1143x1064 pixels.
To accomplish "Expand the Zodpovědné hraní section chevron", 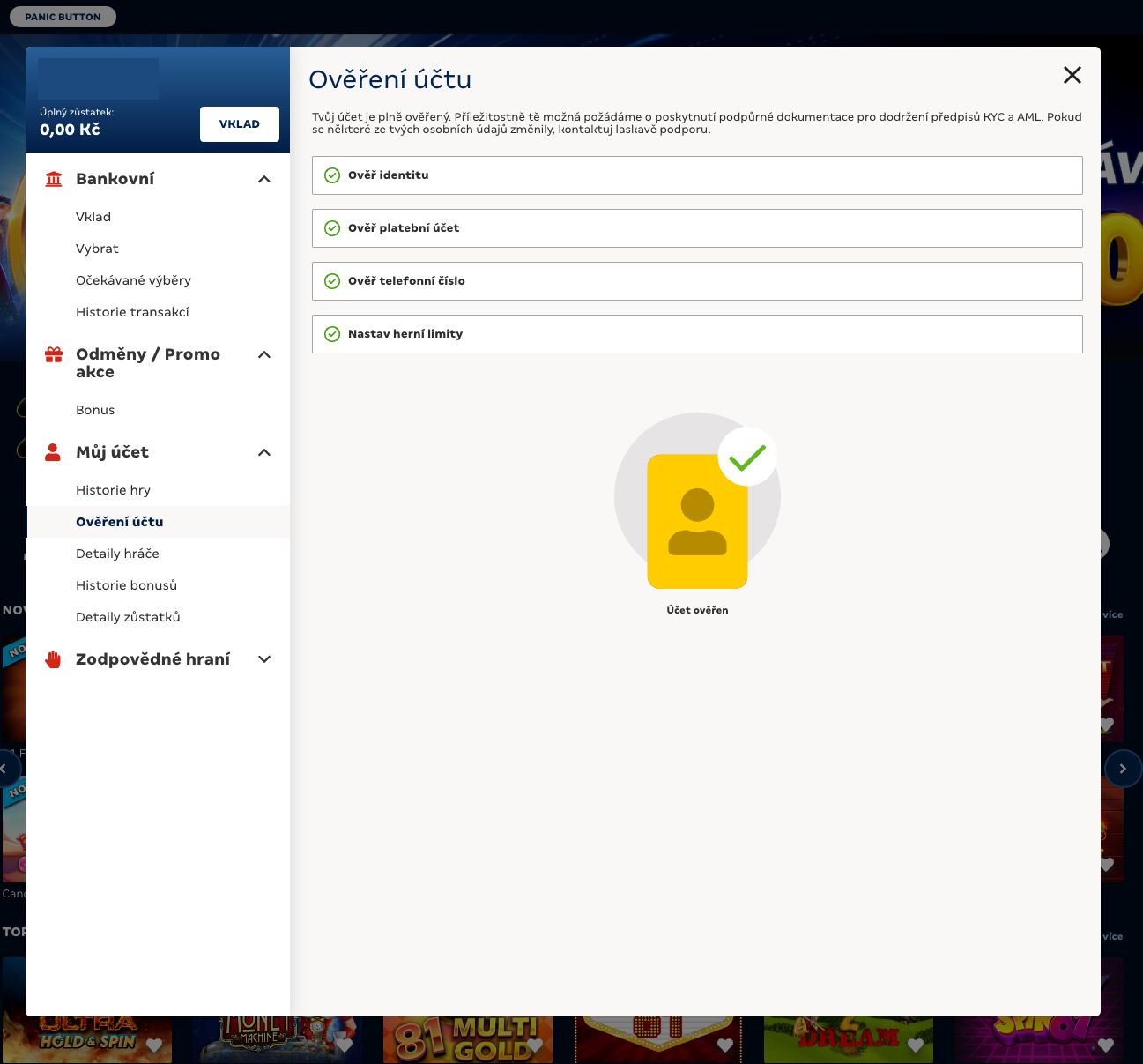I will tap(264, 659).
